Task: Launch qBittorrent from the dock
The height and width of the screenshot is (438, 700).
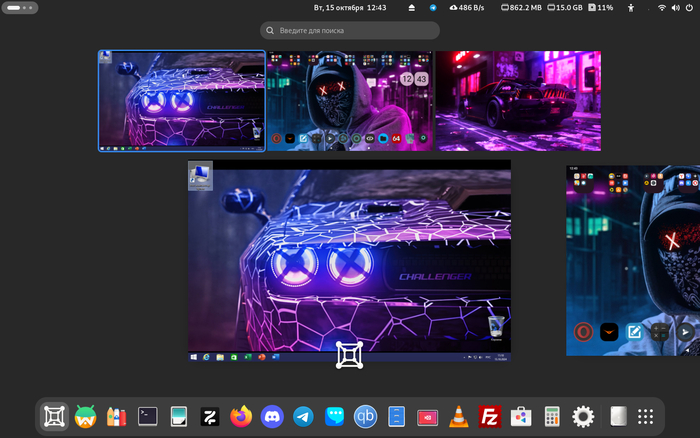Action: click(365, 417)
